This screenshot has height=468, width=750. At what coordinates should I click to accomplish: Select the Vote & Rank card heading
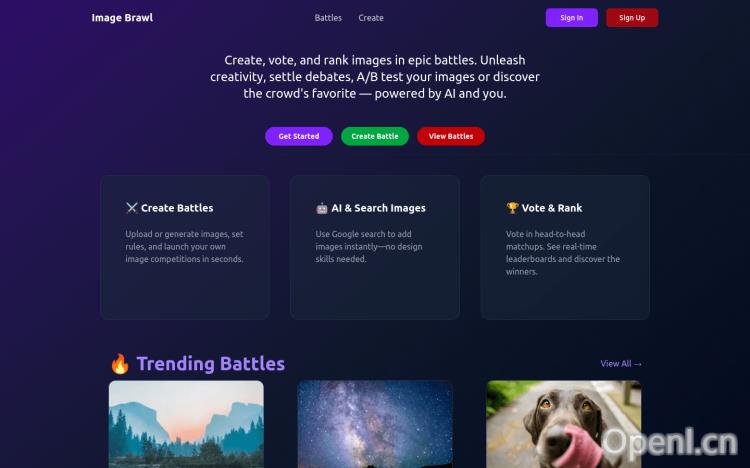[x=552, y=208]
